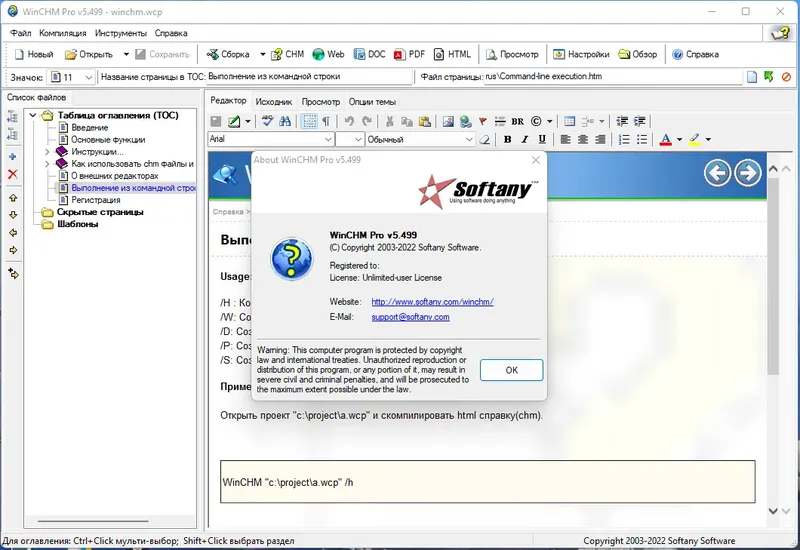Apply the yellow highlight color
This screenshot has width=800, height=550.
pos(694,139)
